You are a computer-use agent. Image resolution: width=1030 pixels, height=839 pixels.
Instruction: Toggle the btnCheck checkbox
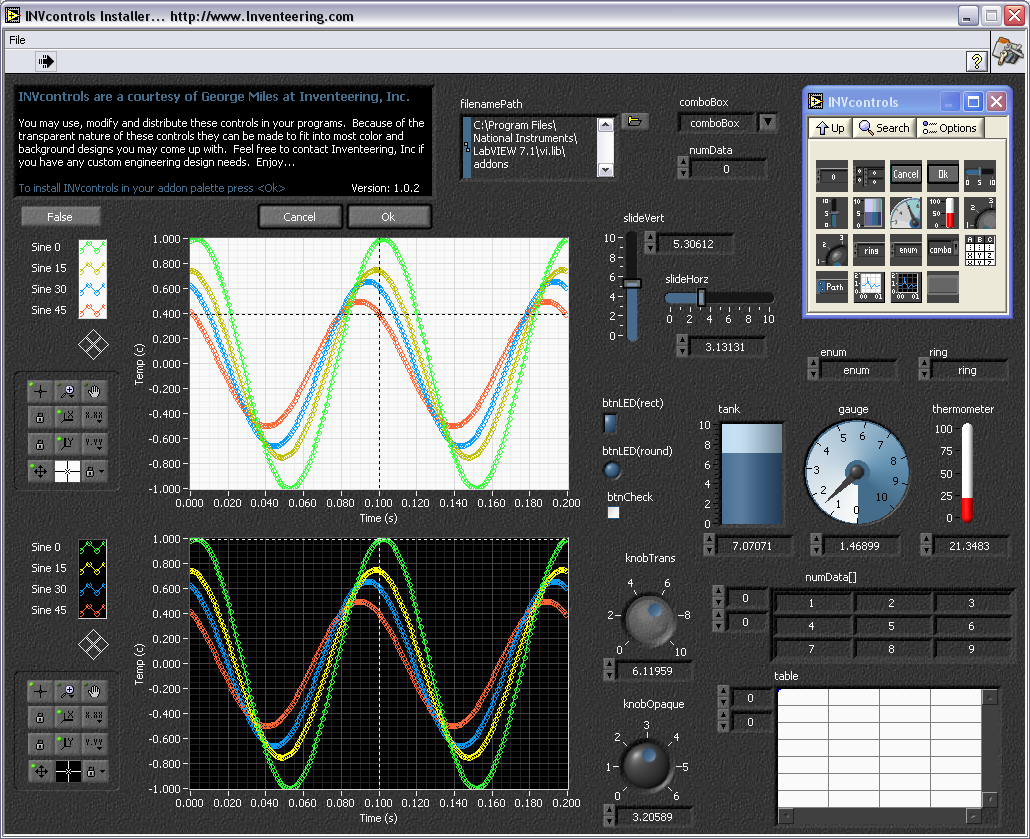pos(613,512)
